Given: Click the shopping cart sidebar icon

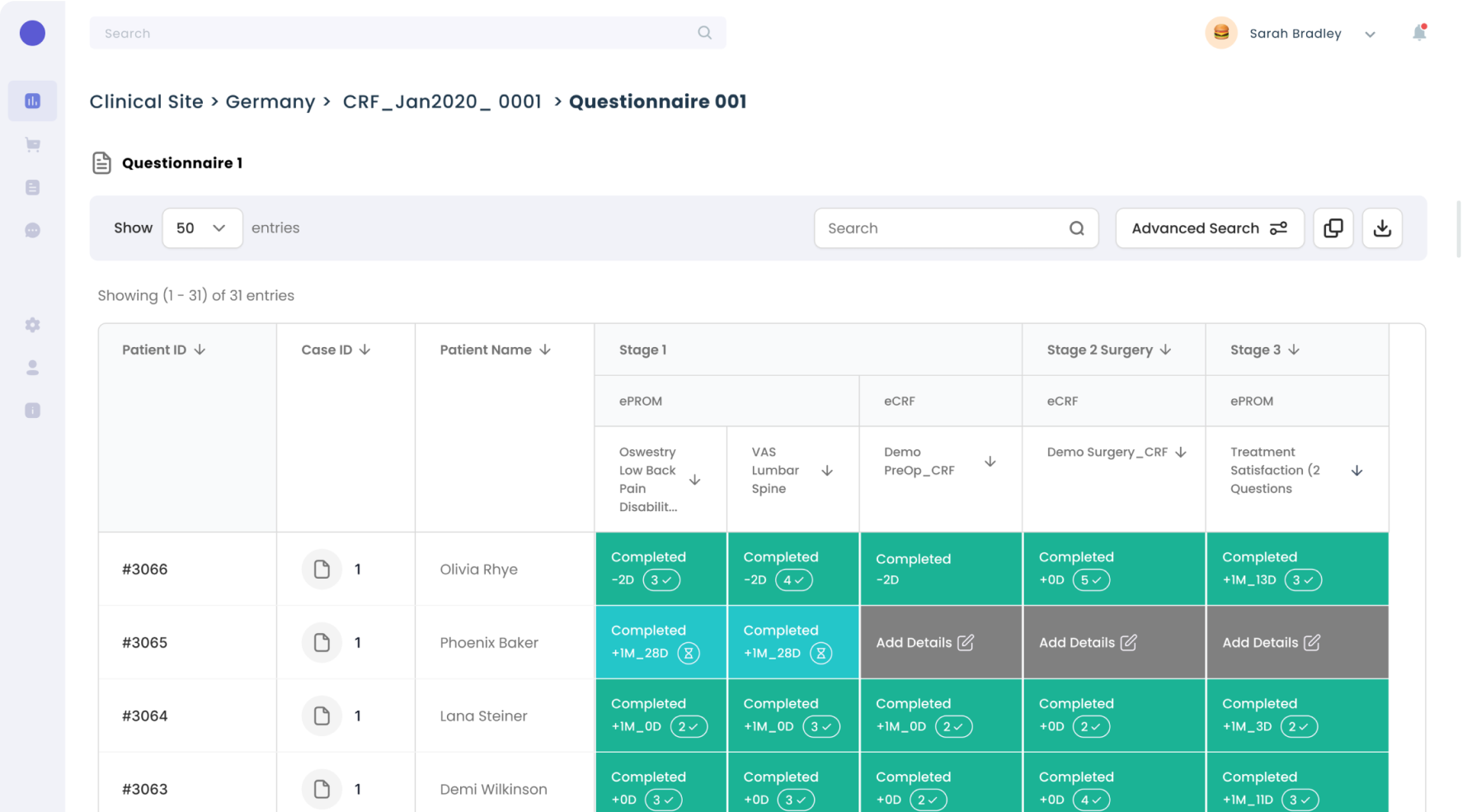Looking at the screenshot, I should [x=32, y=145].
